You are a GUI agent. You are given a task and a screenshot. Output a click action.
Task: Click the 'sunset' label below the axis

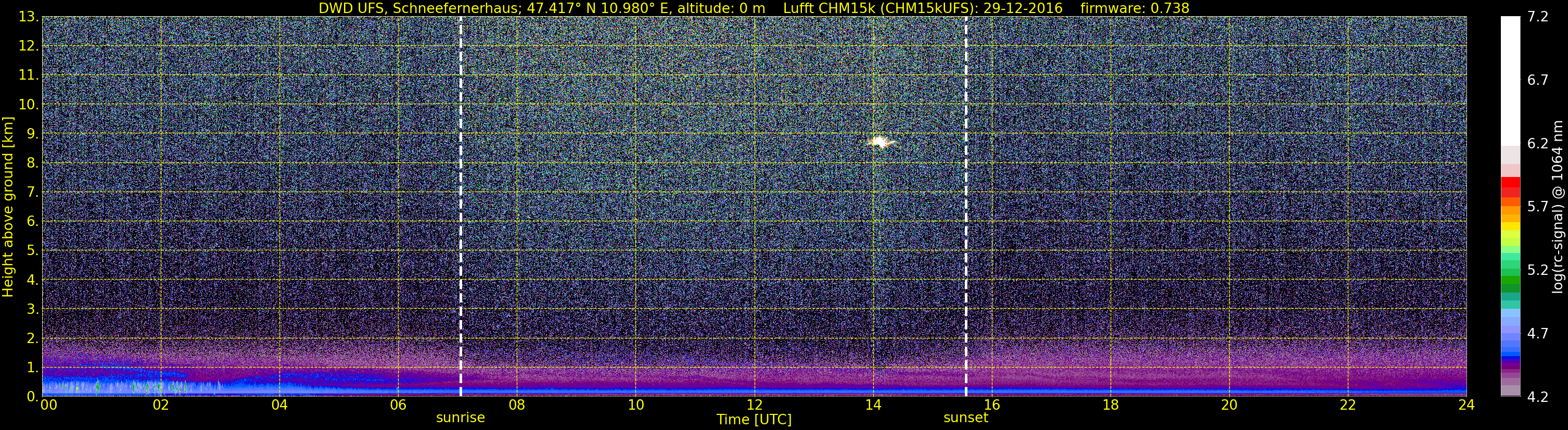(x=966, y=418)
